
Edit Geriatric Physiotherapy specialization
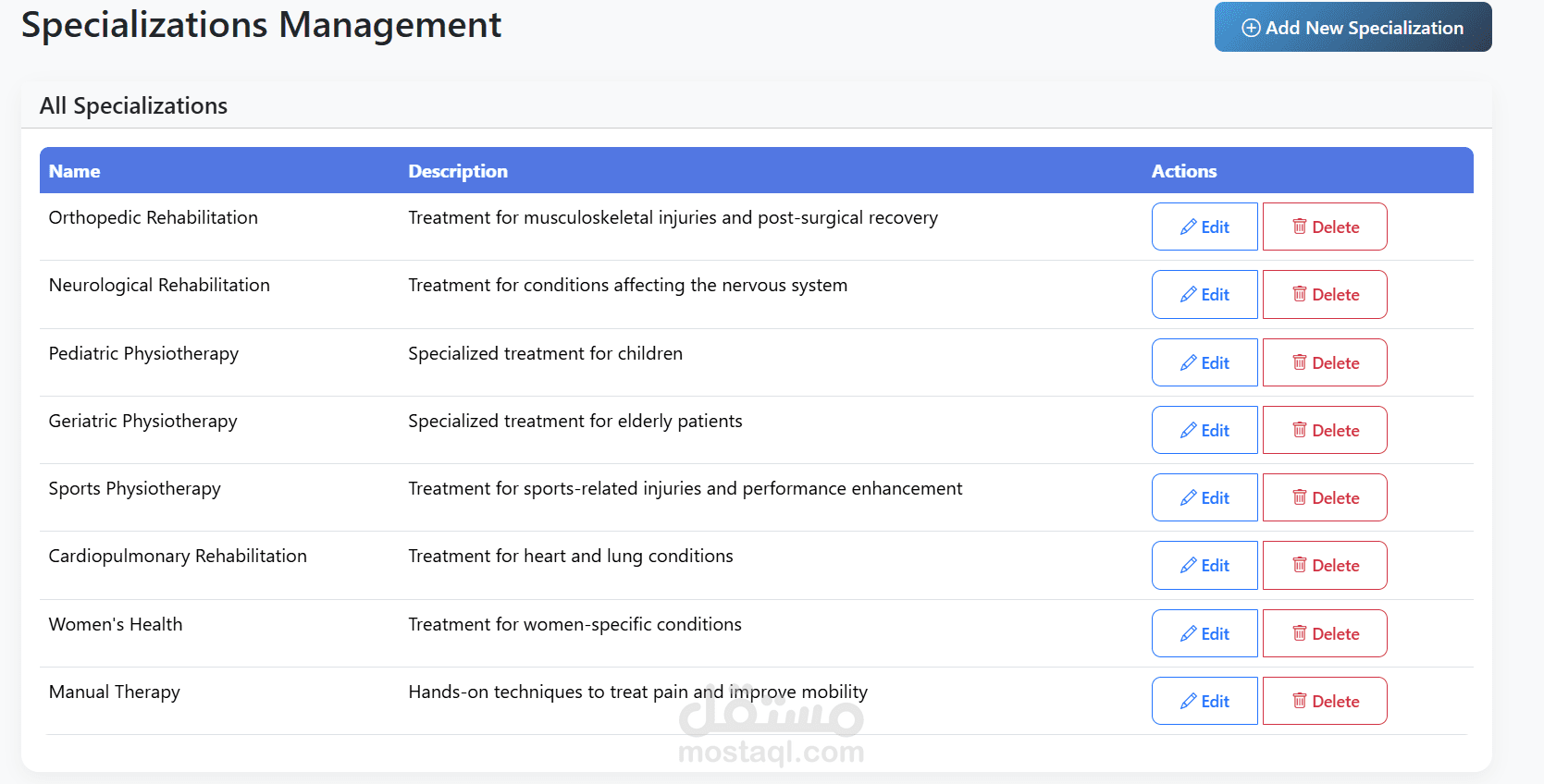[1204, 430]
